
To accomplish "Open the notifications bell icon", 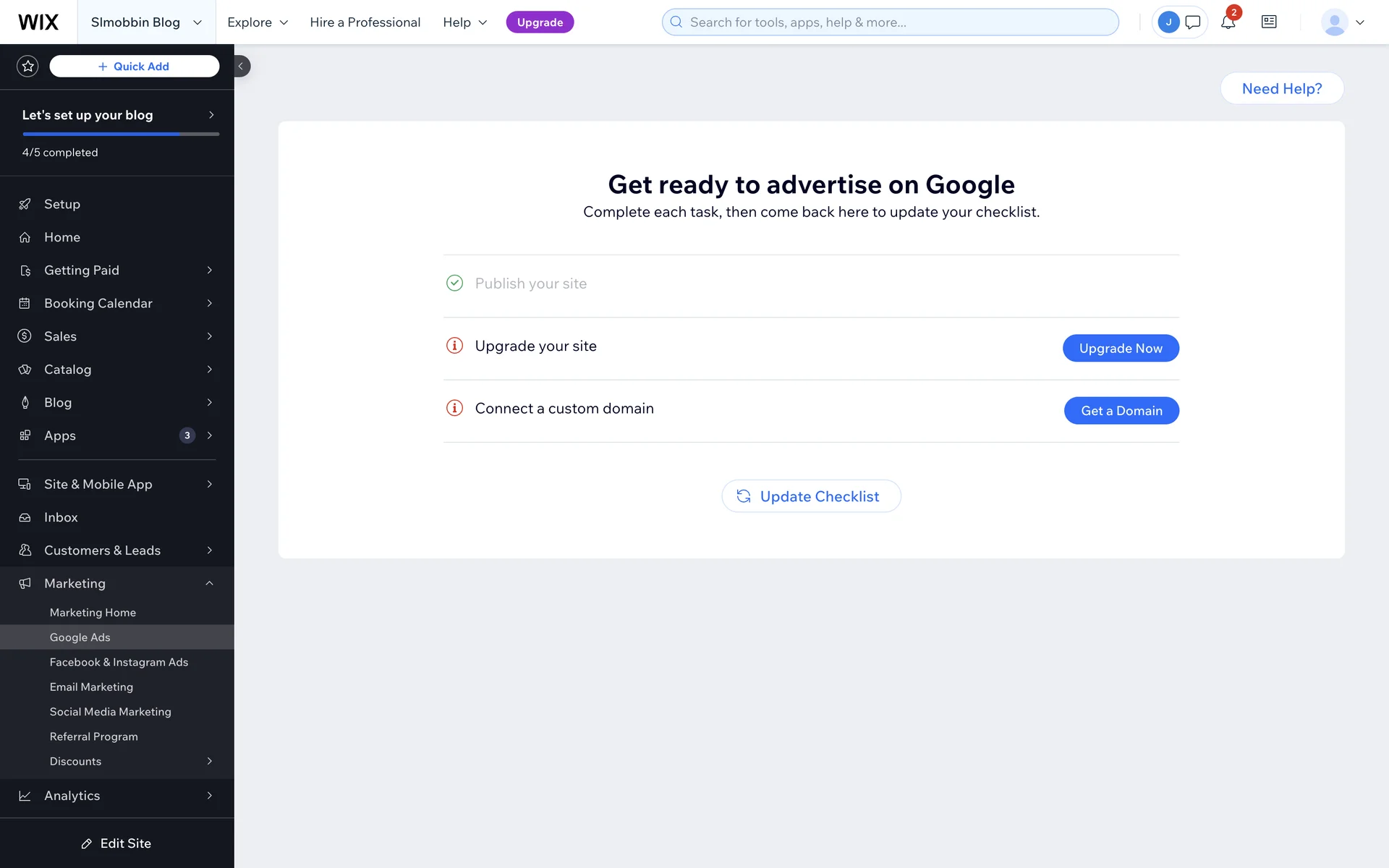I will click(1228, 22).
